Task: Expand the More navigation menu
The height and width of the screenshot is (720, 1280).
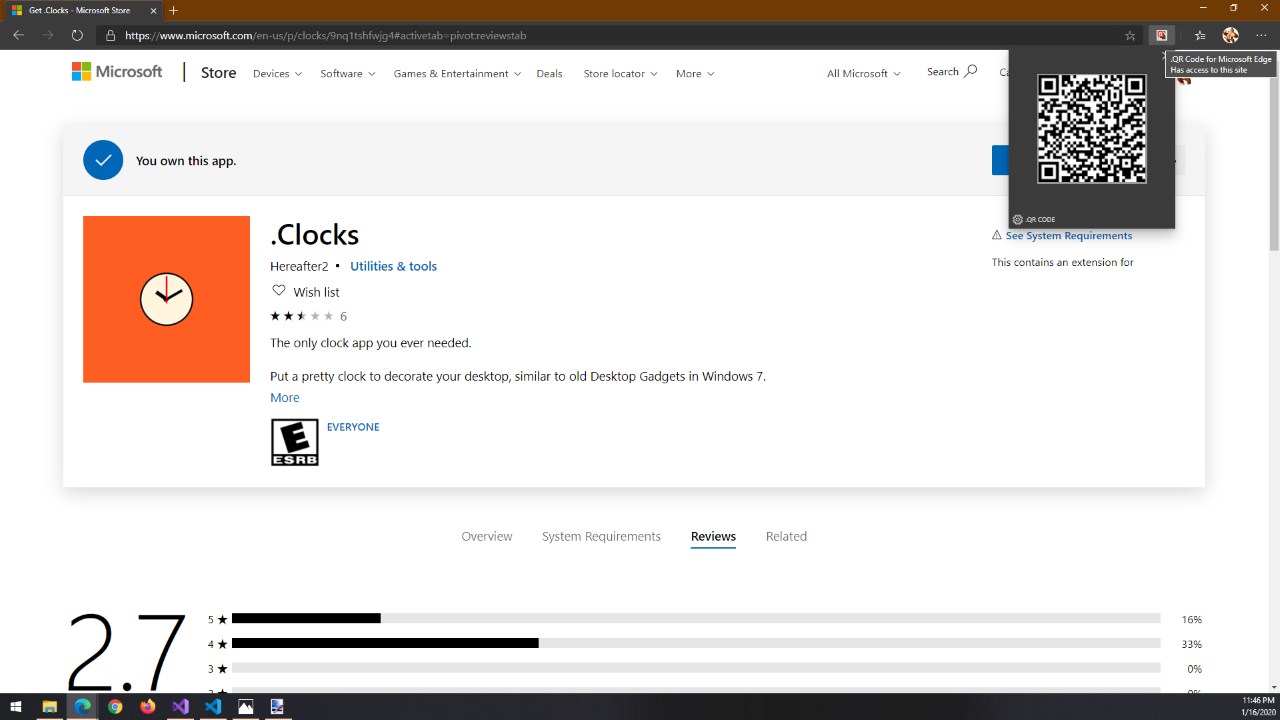Action: click(x=695, y=73)
